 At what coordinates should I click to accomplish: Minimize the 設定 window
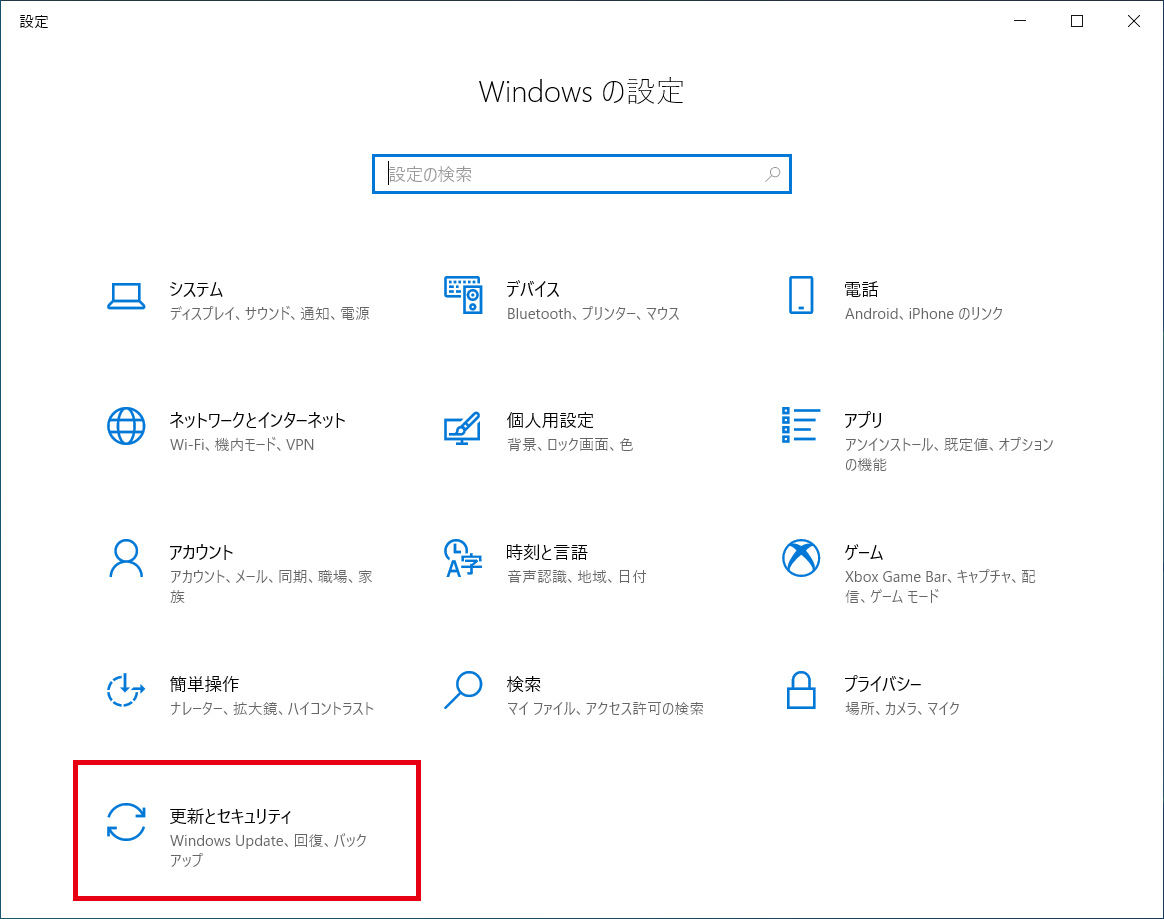(1020, 21)
